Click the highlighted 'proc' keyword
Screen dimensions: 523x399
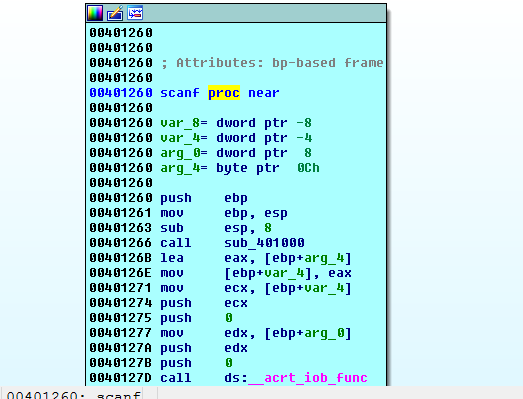click(x=224, y=93)
